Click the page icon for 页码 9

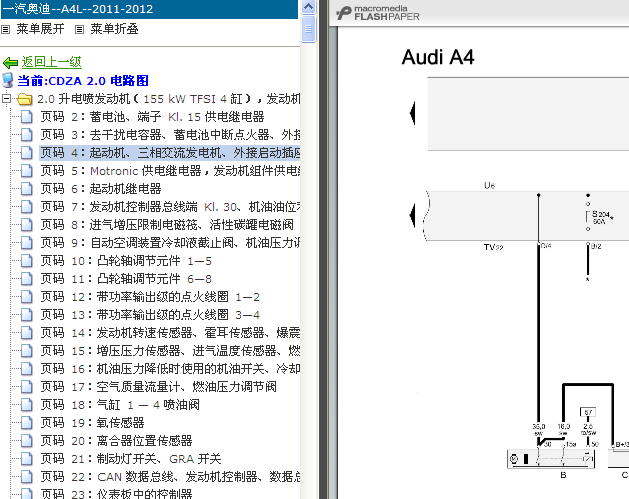(26, 243)
